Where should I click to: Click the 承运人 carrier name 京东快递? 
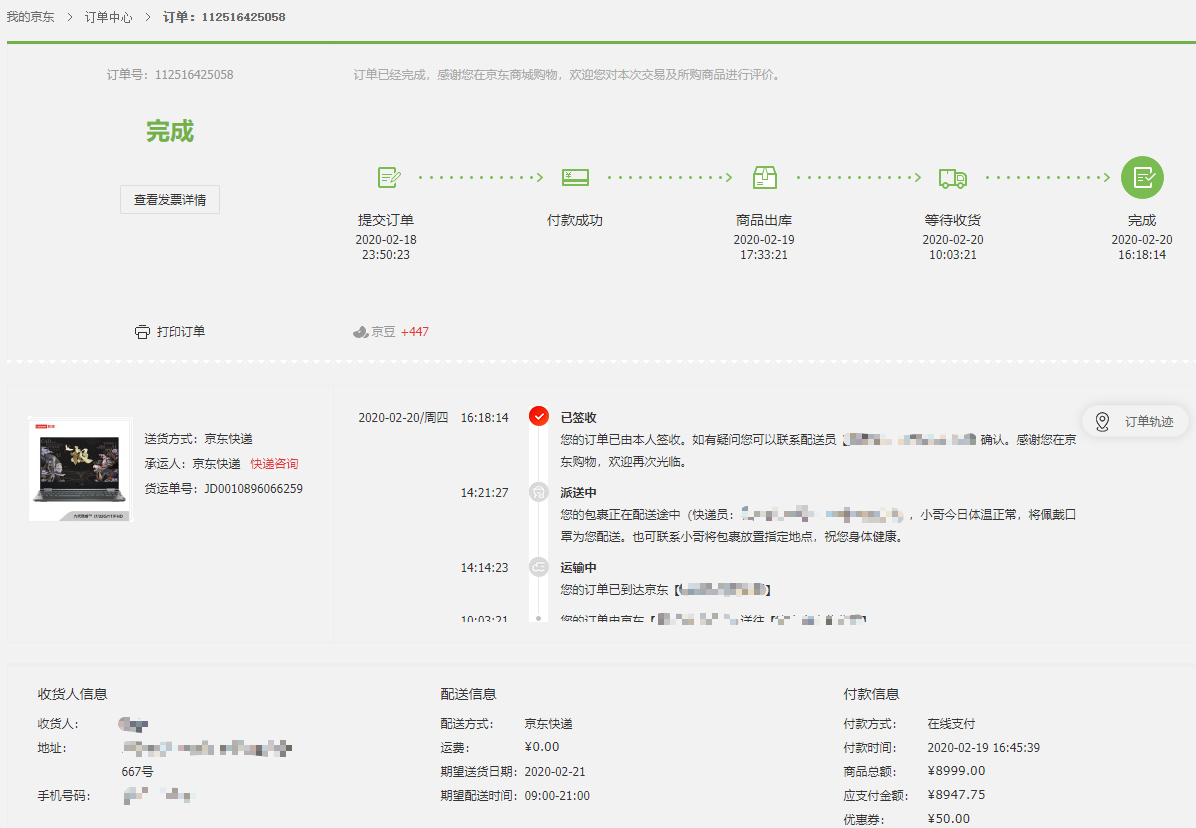[216, 464]
